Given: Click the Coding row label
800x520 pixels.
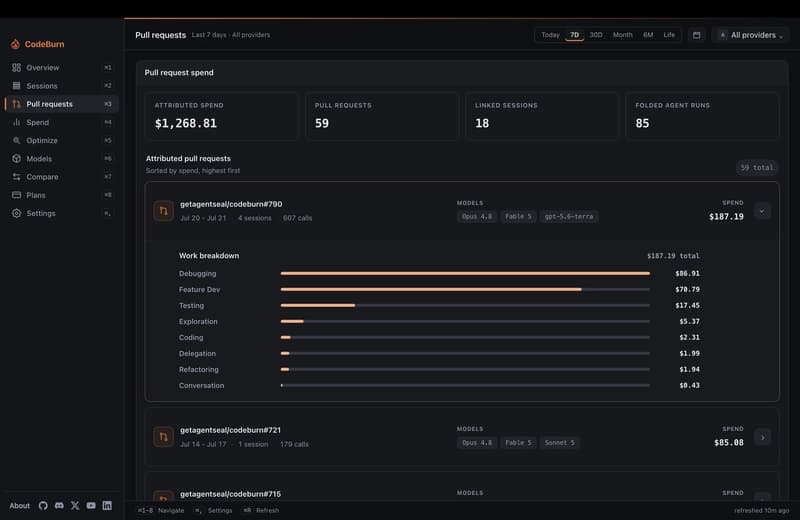Looking at the screenshot, I should 191,337.
